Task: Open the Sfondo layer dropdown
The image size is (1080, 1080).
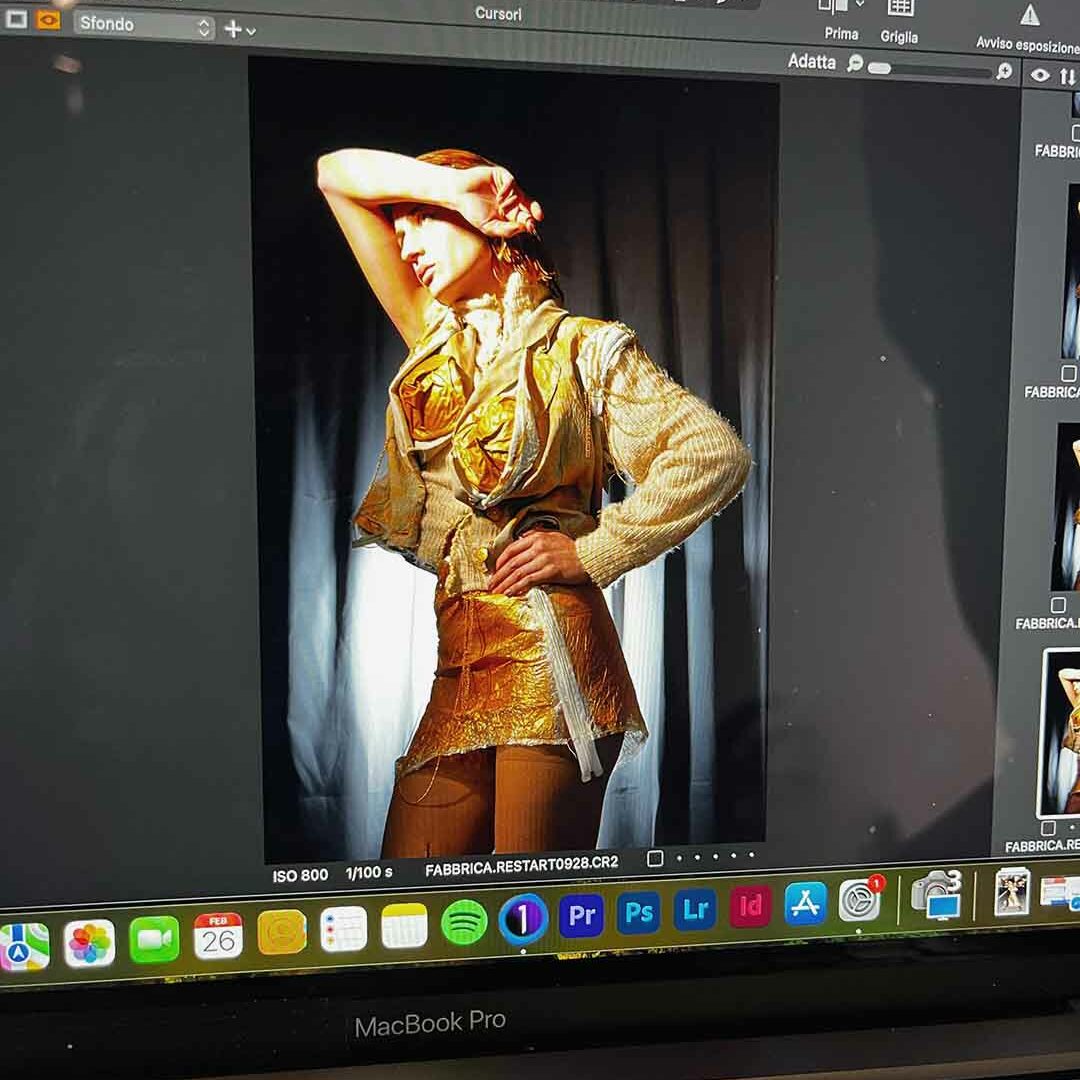Action: (x=144, y=25)
